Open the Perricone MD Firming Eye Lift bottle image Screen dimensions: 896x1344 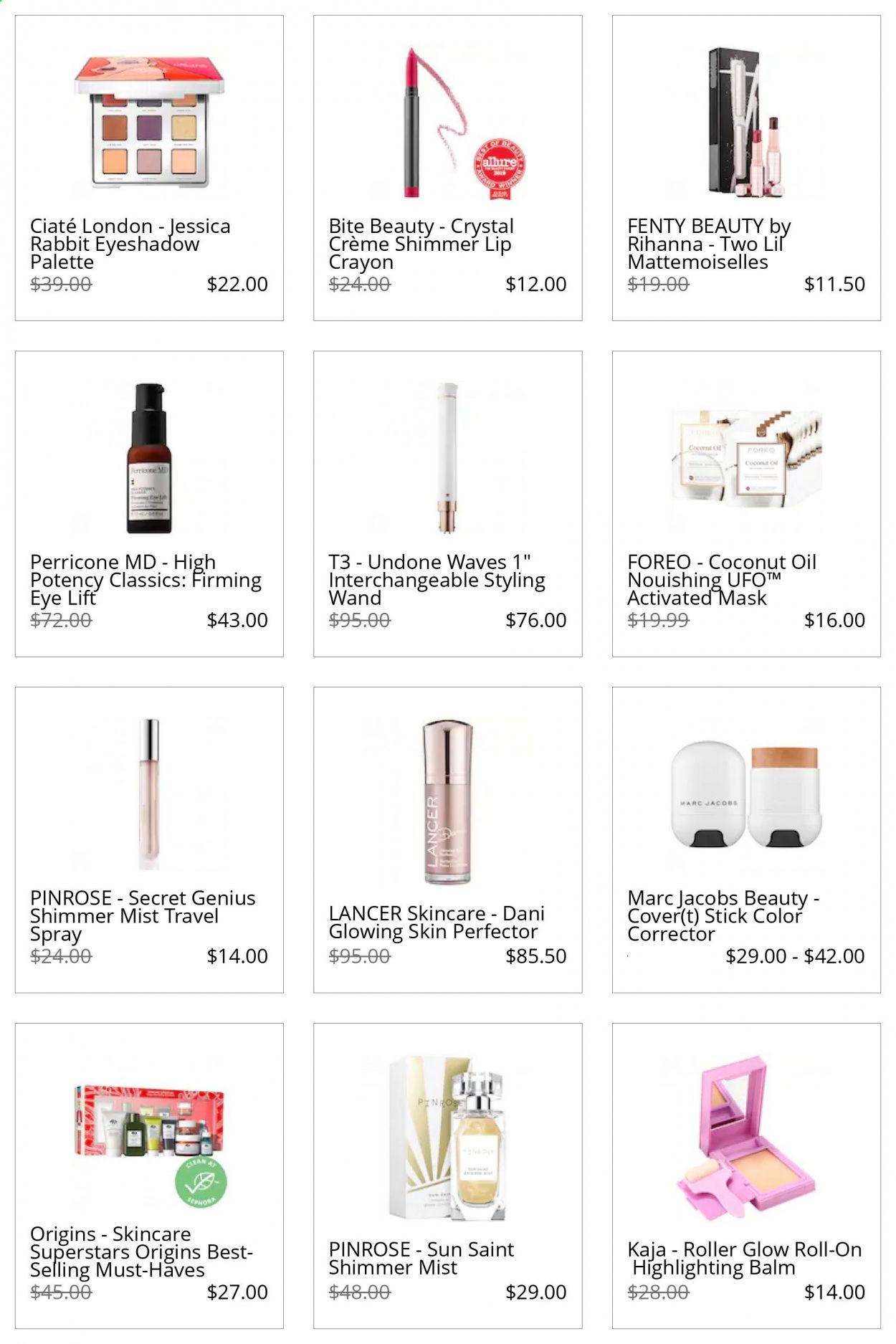[x=149, y=458]
